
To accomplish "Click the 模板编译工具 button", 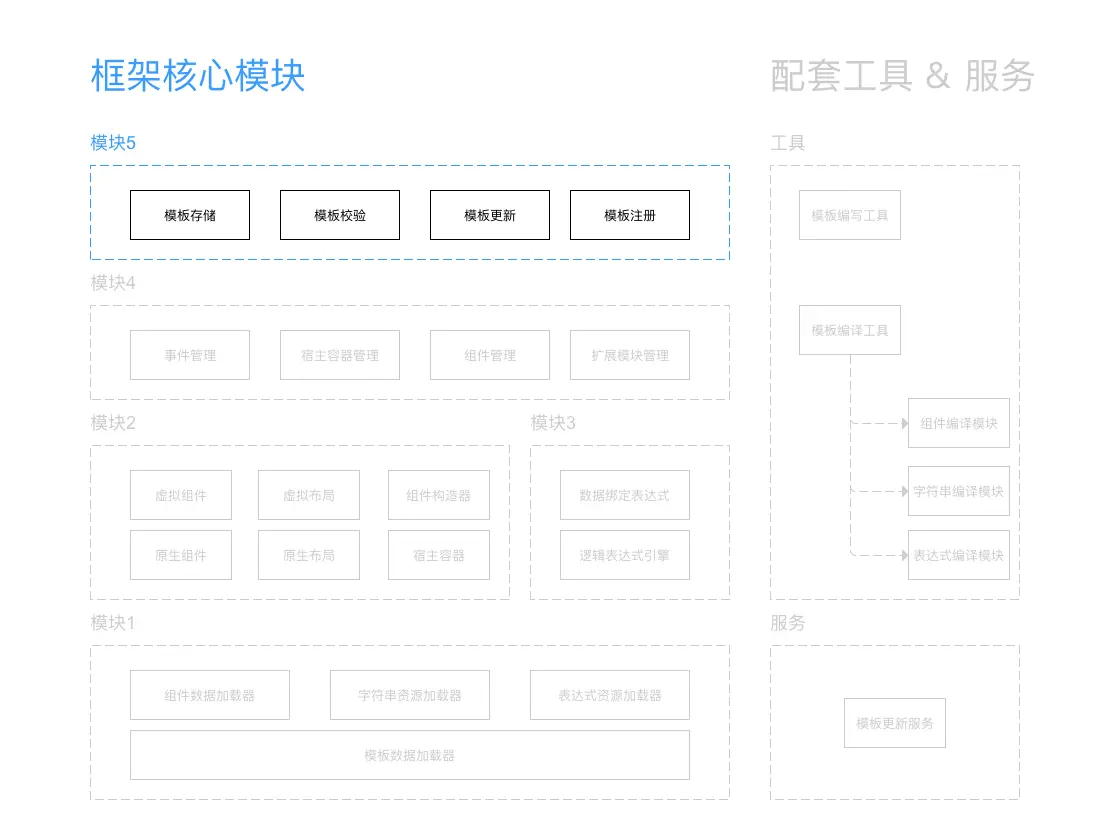I will coord(849,329).
